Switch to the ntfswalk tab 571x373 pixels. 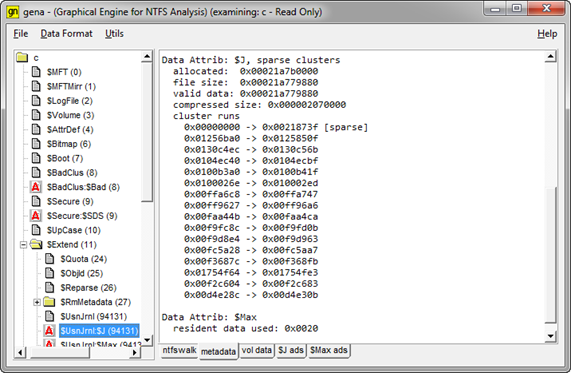coord(180,350)
